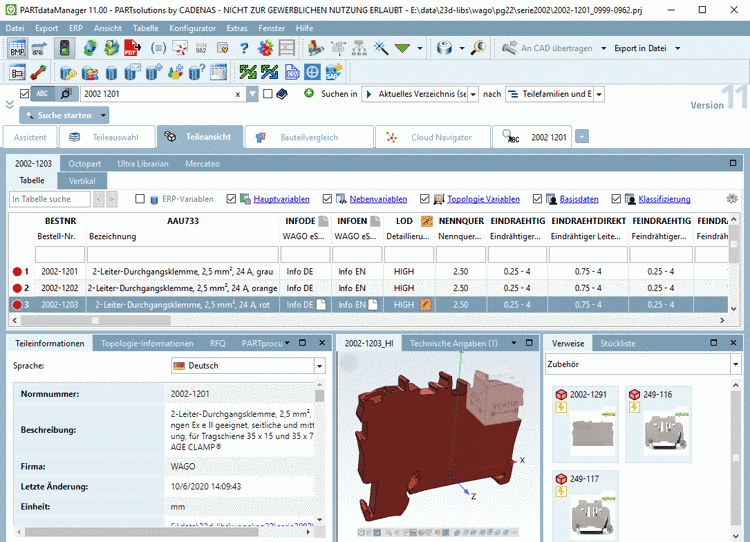The width and height of the screenshot is (750, 542).
Task: Click the shopping cart toolbar icon
Action: (39, 48)
